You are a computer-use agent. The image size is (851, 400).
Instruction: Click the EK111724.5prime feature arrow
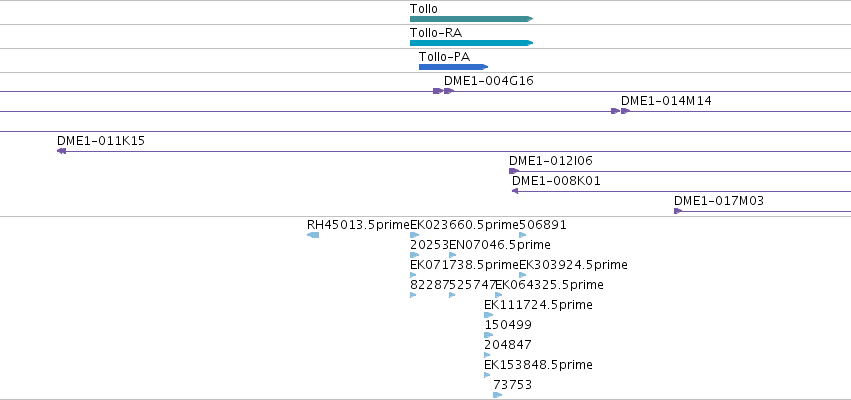[488, 315]
